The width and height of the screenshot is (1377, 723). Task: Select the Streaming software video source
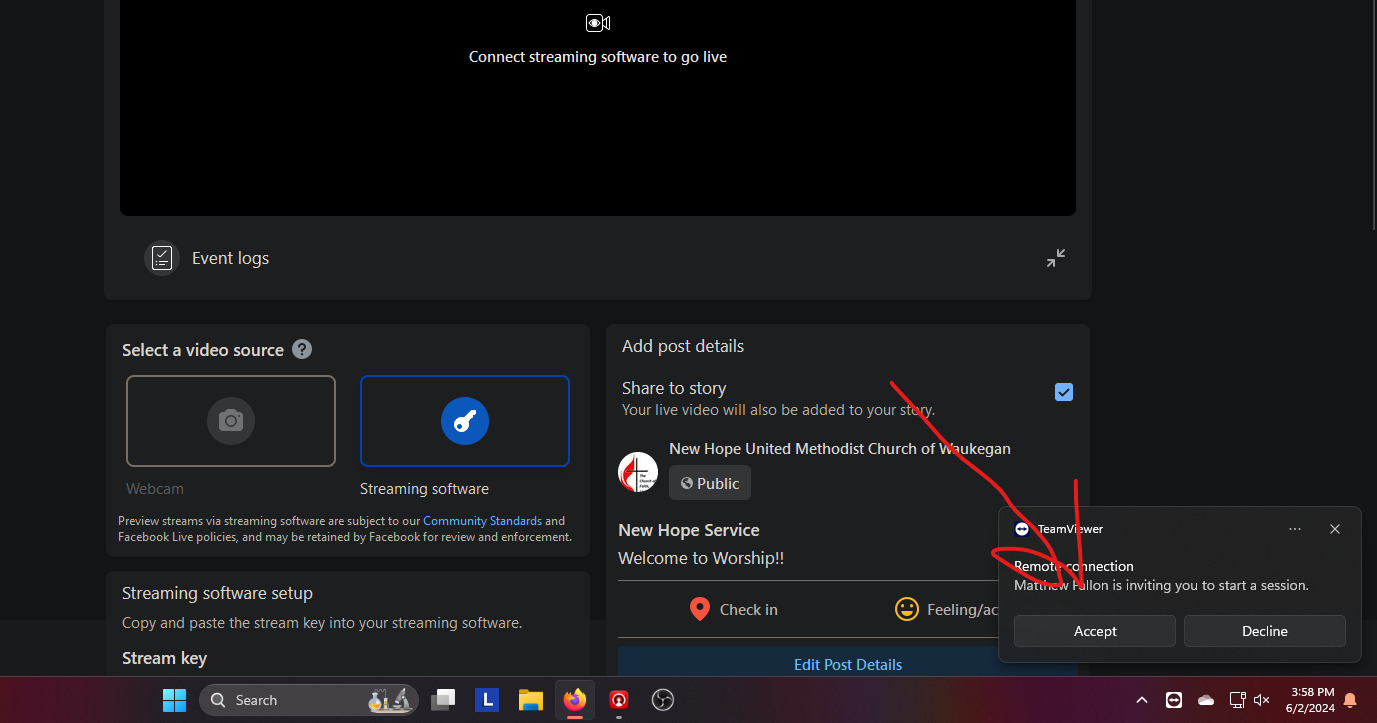(464, 420)
